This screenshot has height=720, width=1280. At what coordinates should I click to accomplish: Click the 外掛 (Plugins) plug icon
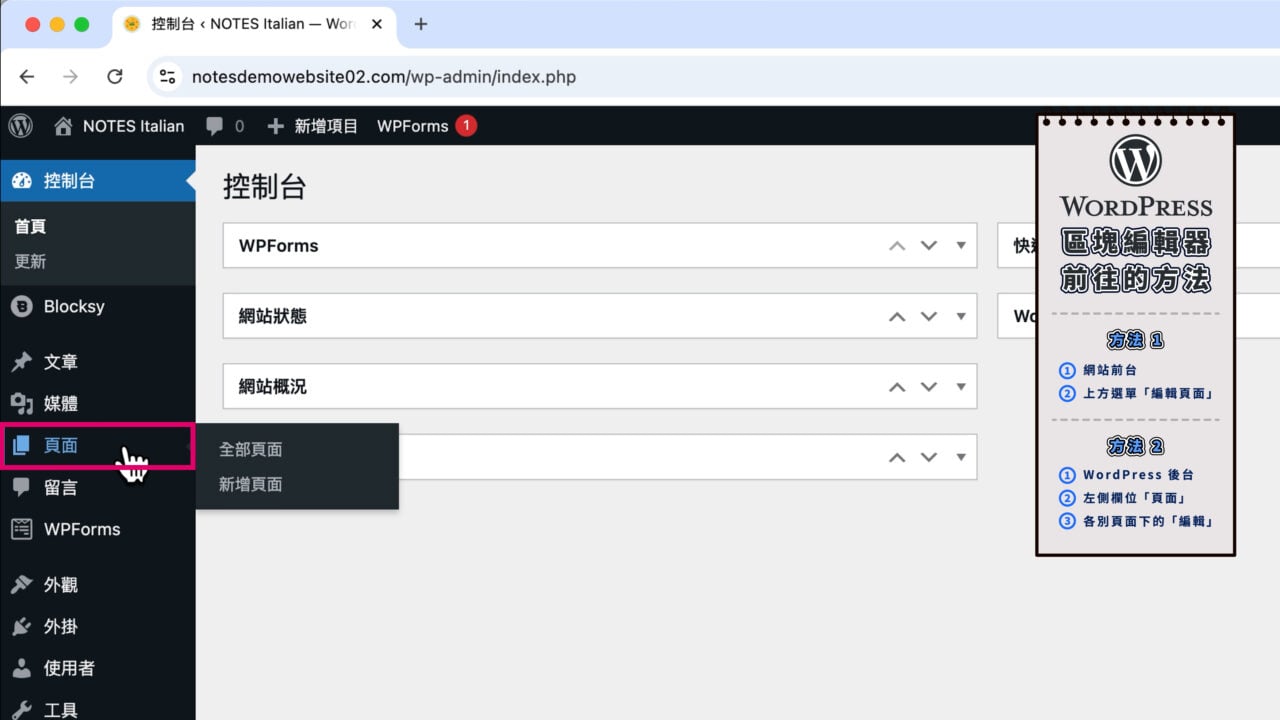(21, 627)
